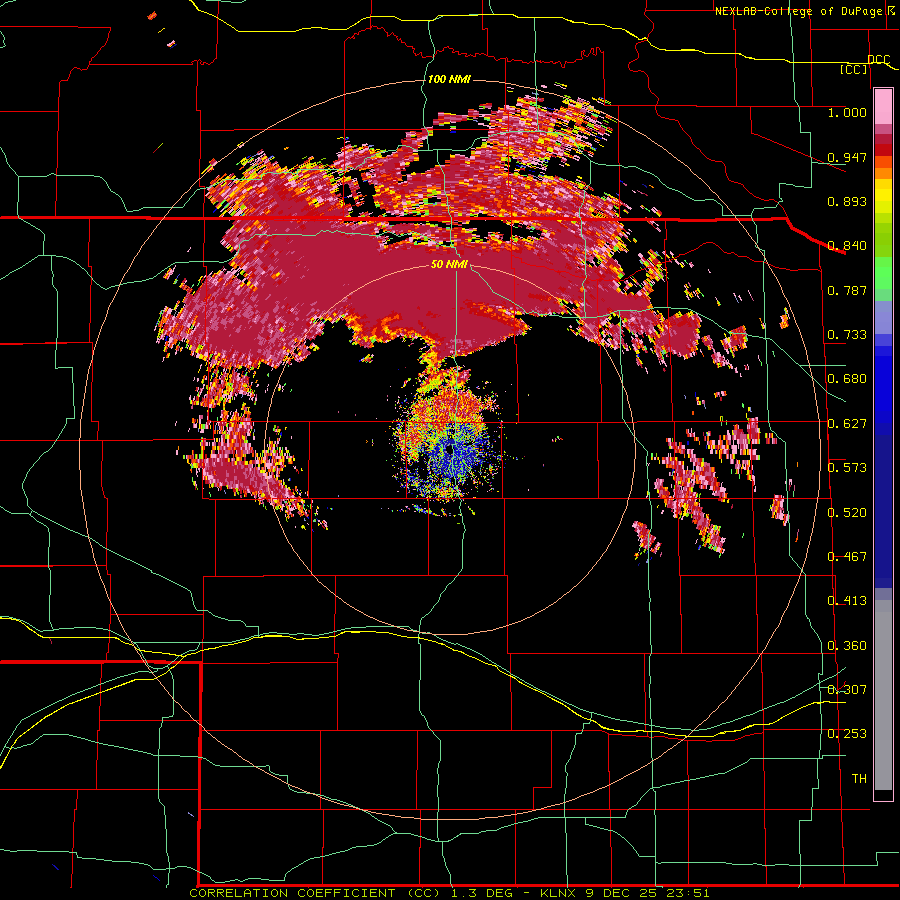900x900 pixels.
Task: Click the 0.840 scale value
Action: click(847, 246)
